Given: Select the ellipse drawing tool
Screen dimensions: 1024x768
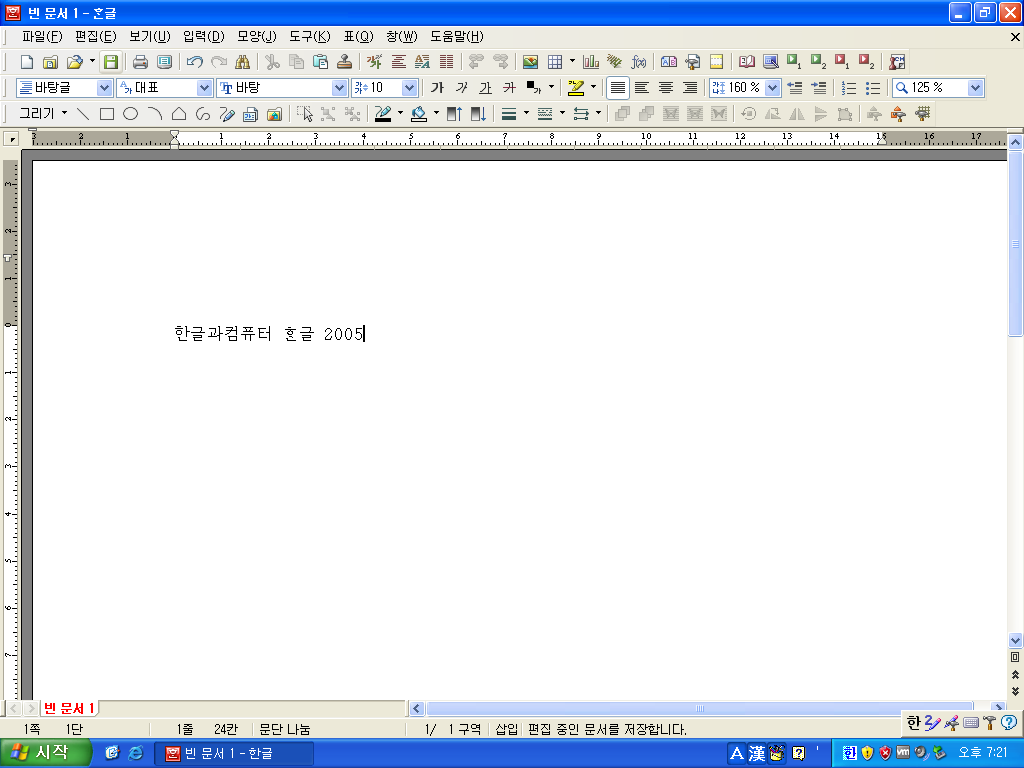Looking at the screenshot, I should pyautogui.click(x=131, y=114).
